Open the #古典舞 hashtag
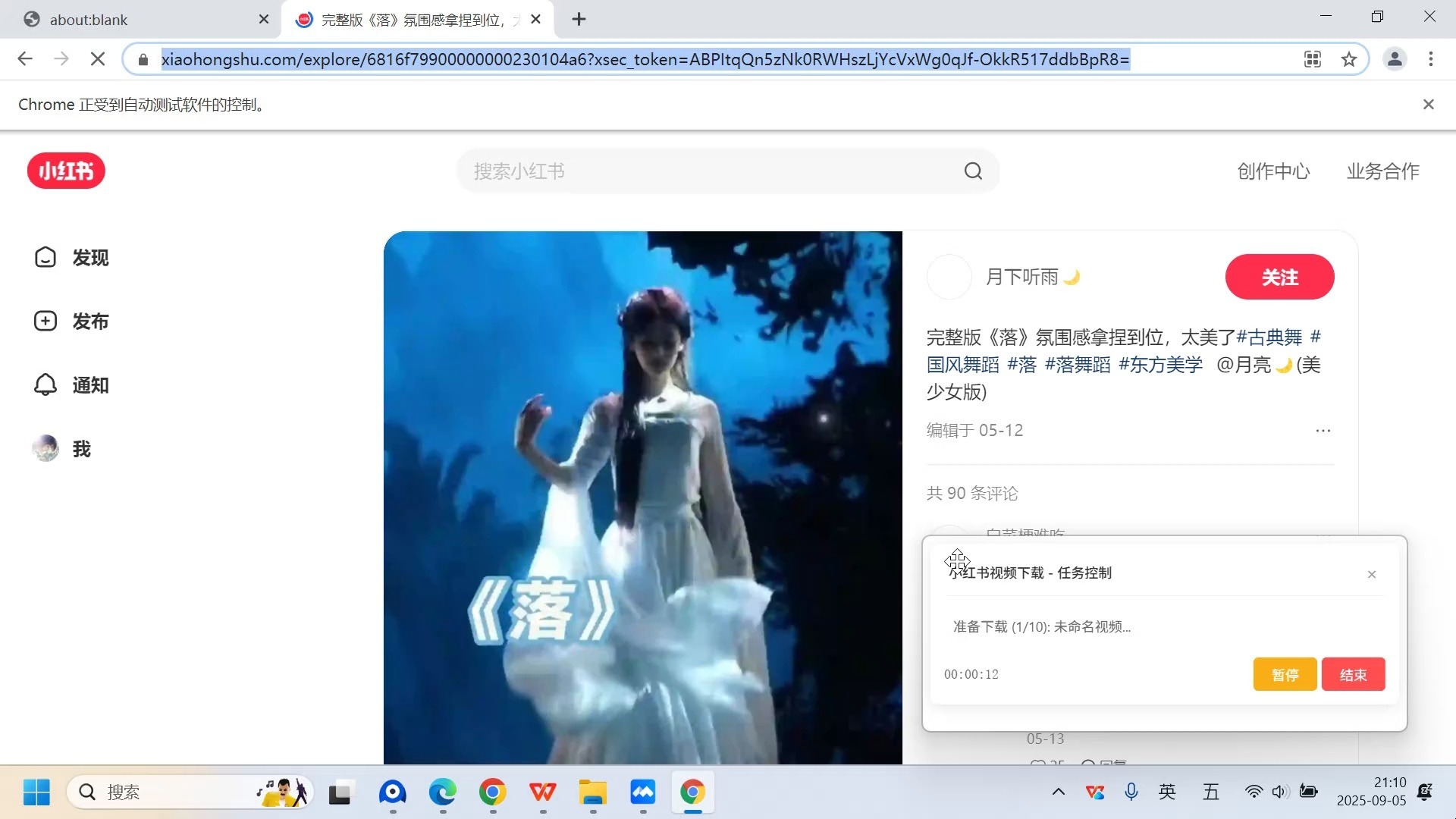This screenshot has height=819, width=1456. point(1269,337)
